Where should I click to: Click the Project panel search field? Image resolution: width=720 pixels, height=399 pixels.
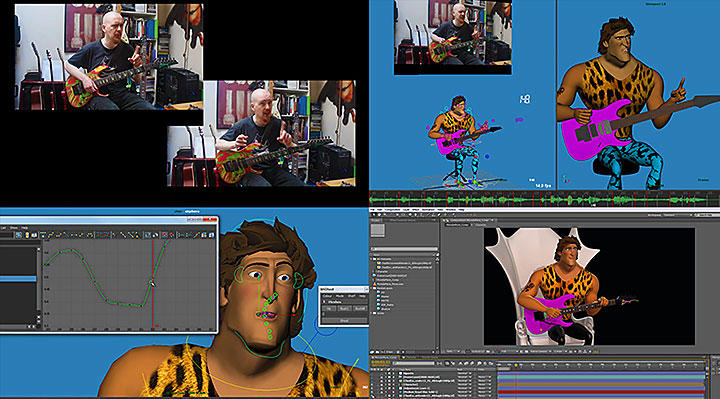[405, 249]
